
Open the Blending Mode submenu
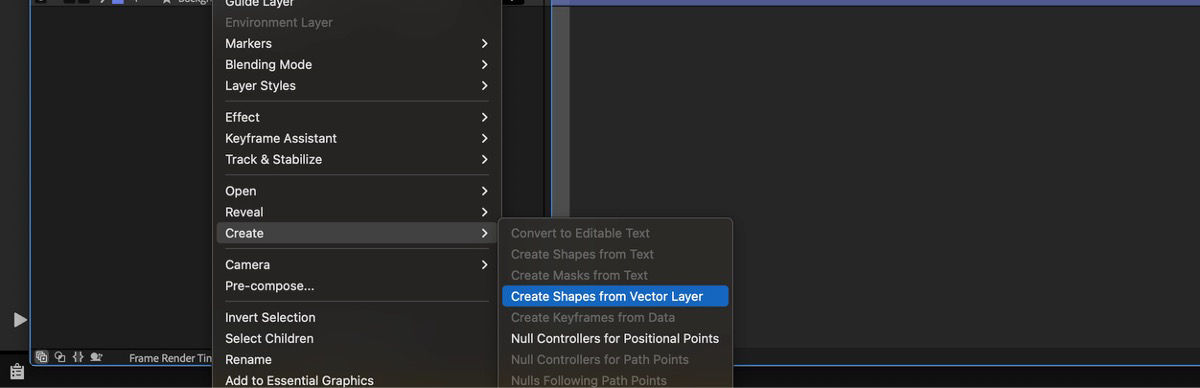click(356, 64)
